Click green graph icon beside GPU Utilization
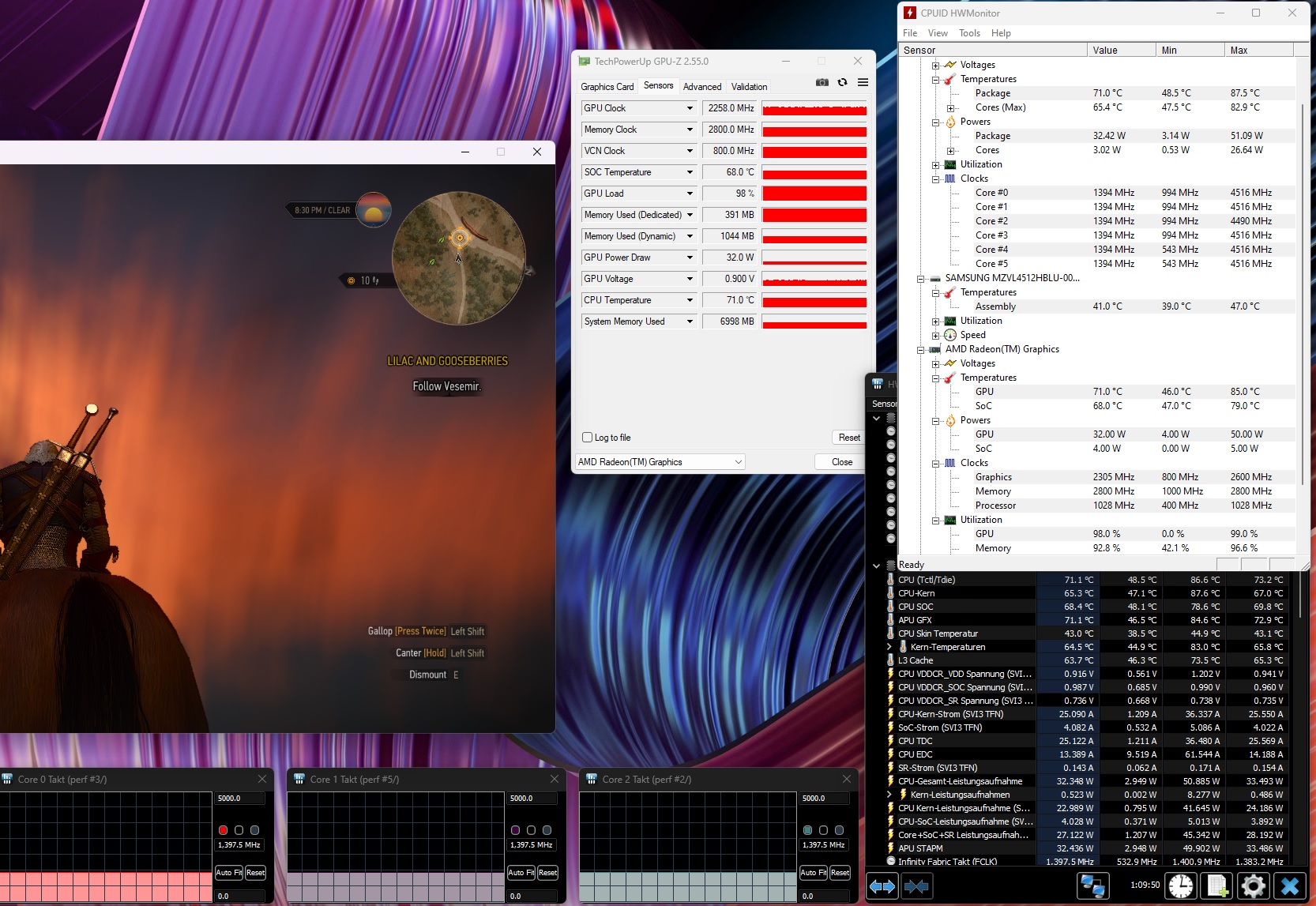The width and height of the screenshot is (1316, 906). point(949,520)
